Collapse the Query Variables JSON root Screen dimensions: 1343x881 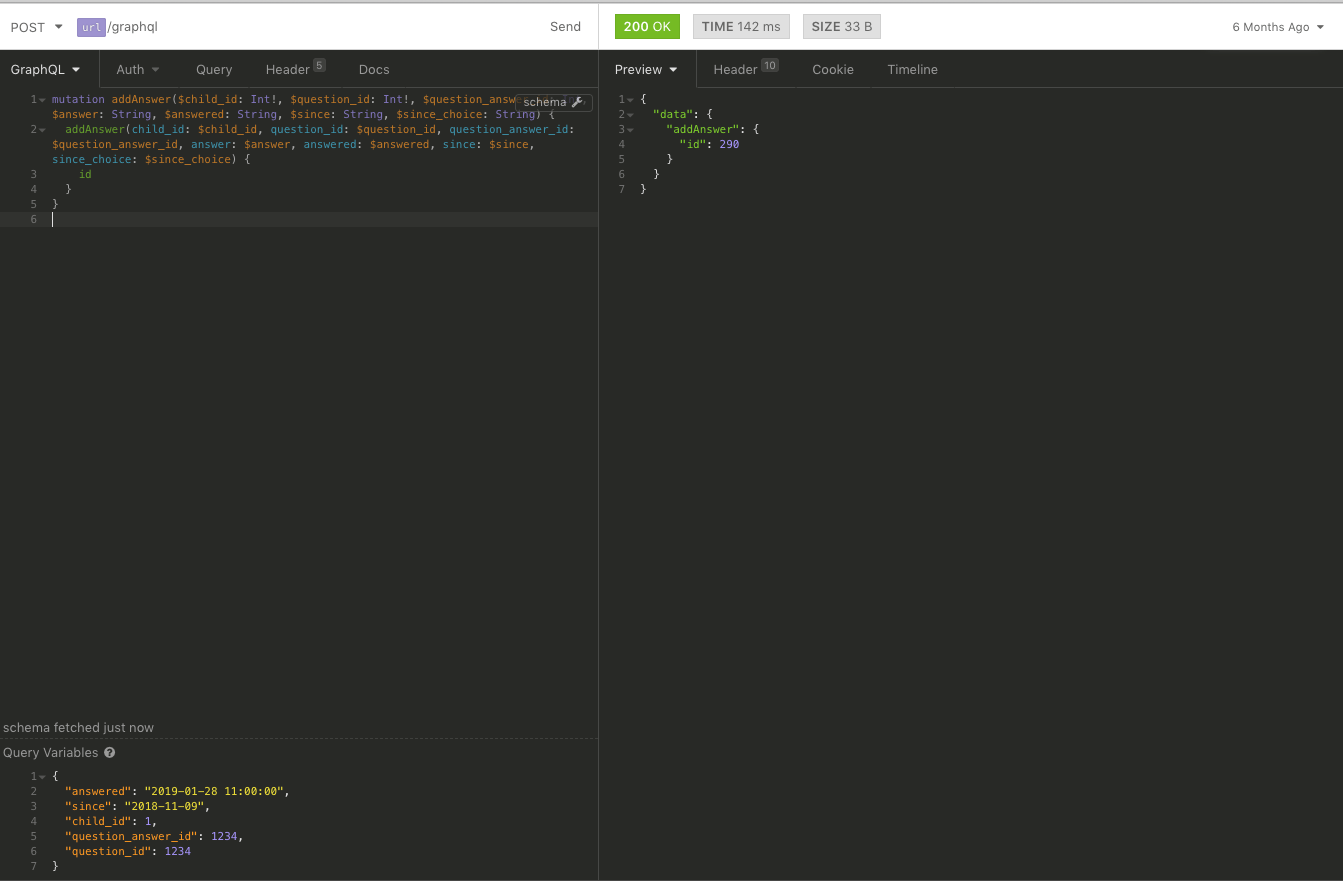tap(42, 777)
